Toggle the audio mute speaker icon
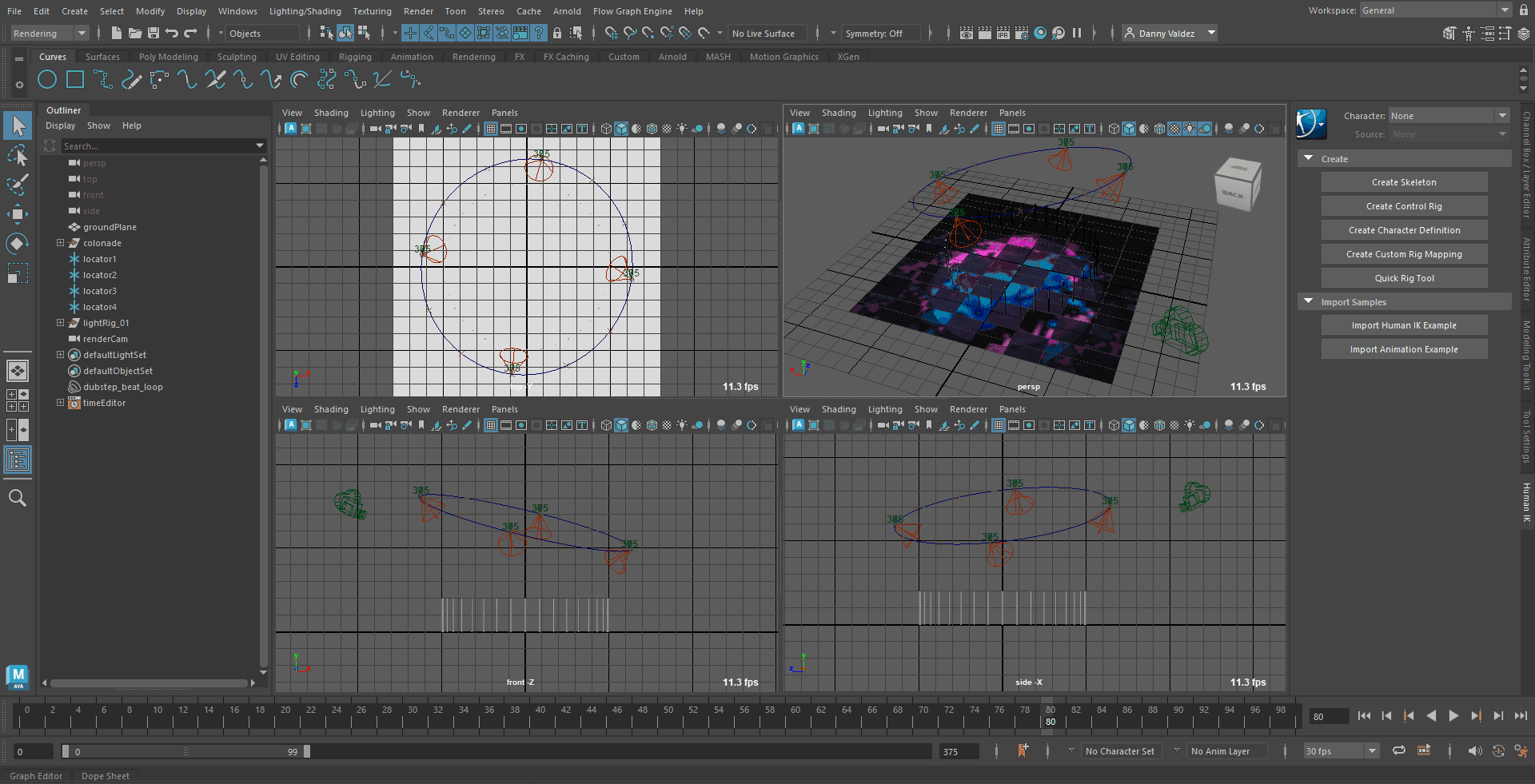1535x784 pixels. point(1475,750)
